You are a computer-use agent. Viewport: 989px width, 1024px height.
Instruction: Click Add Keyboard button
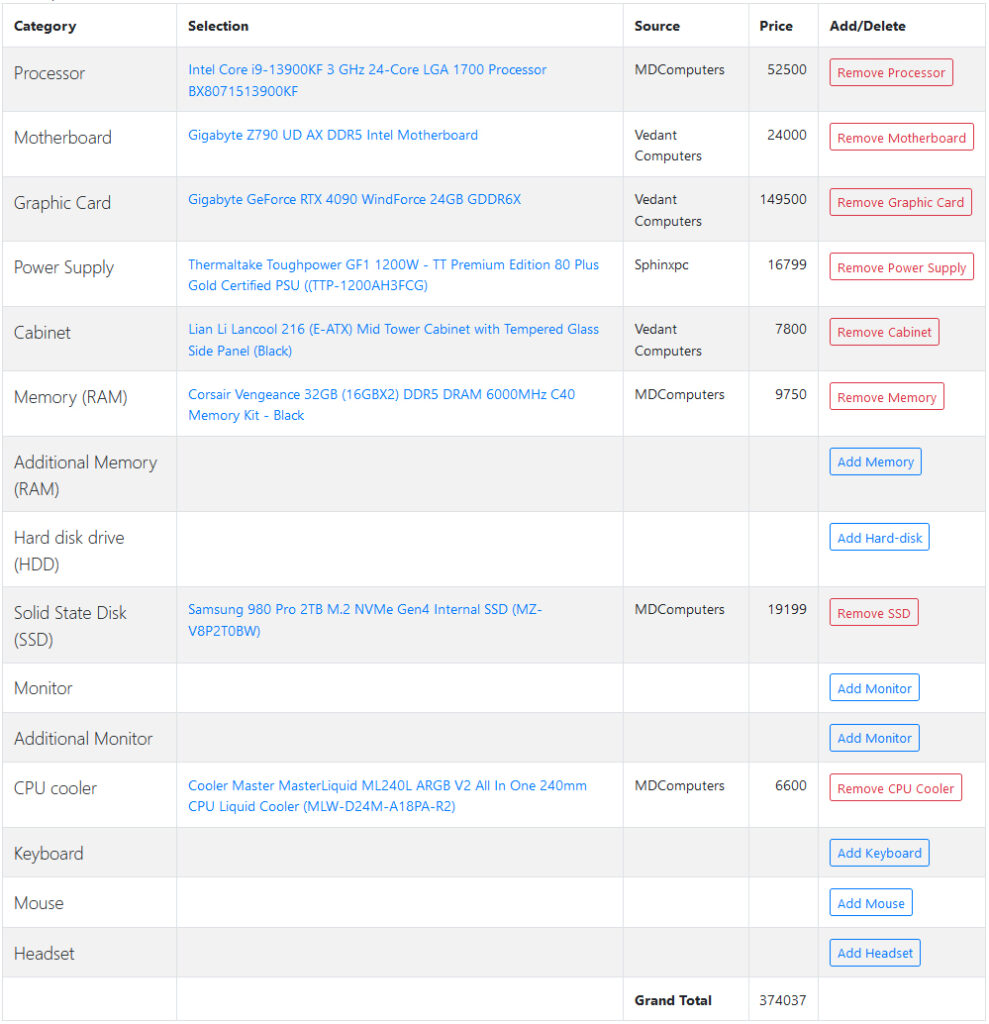(879, 853)
